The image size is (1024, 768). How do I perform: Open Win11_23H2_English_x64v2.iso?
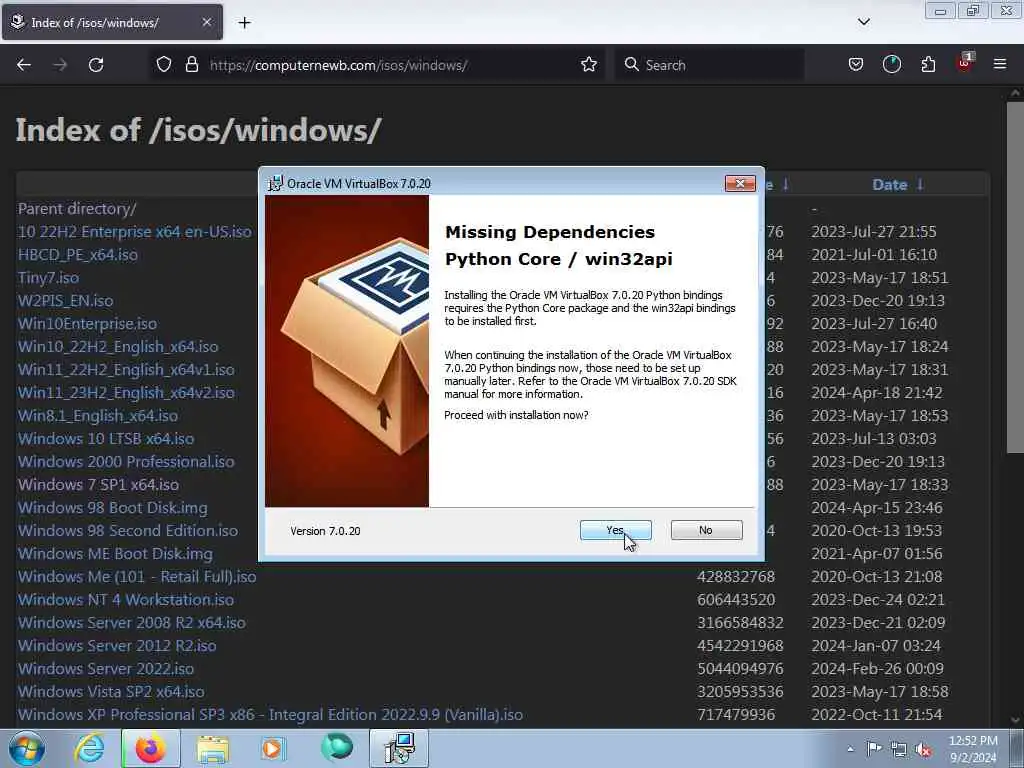126,392
